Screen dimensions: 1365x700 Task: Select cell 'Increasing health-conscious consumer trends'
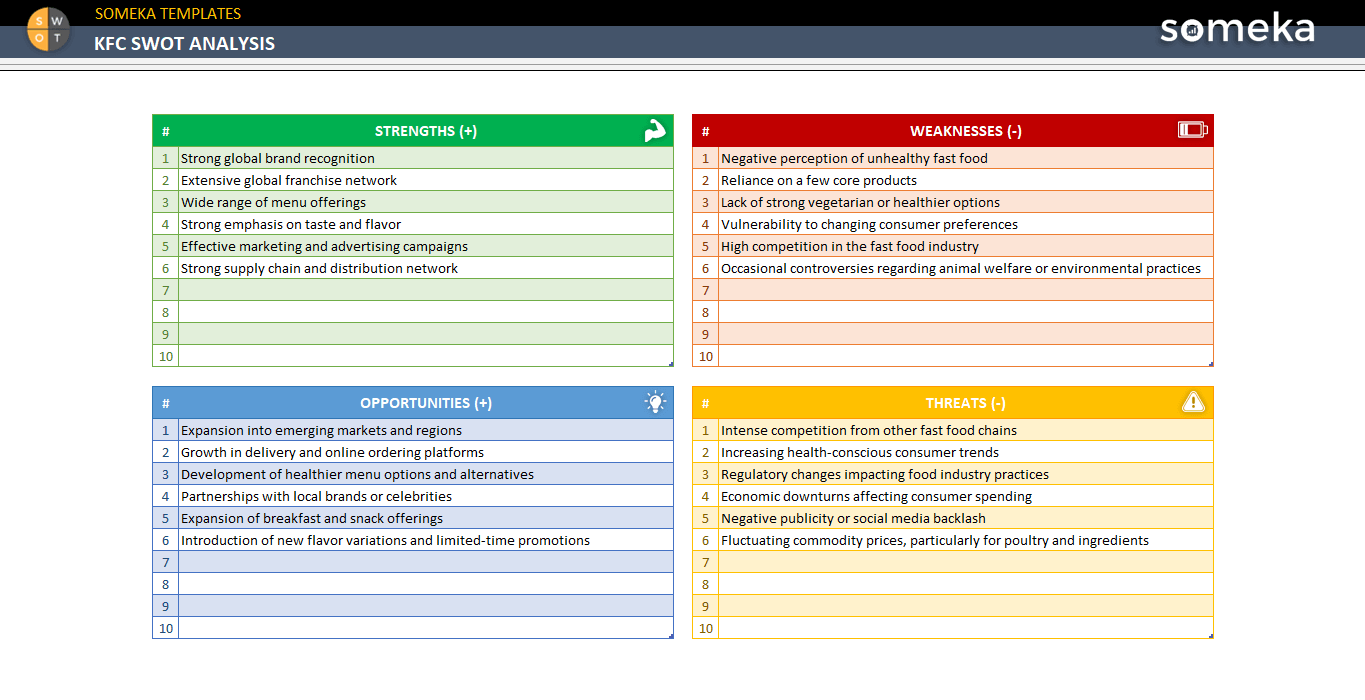[966, 452]
